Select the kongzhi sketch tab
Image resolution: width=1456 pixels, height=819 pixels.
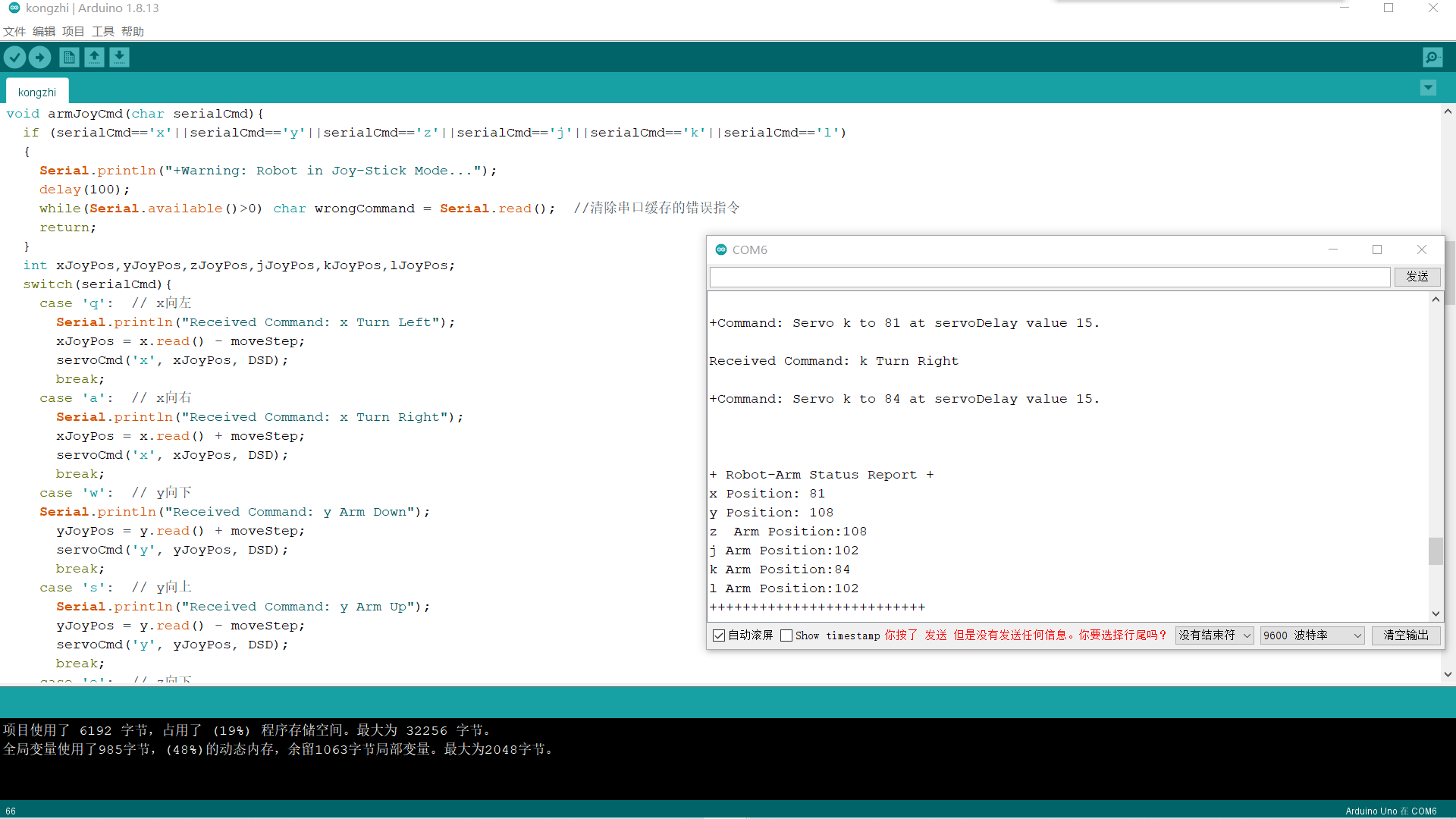pyautogui.click(x=36, y=91)
